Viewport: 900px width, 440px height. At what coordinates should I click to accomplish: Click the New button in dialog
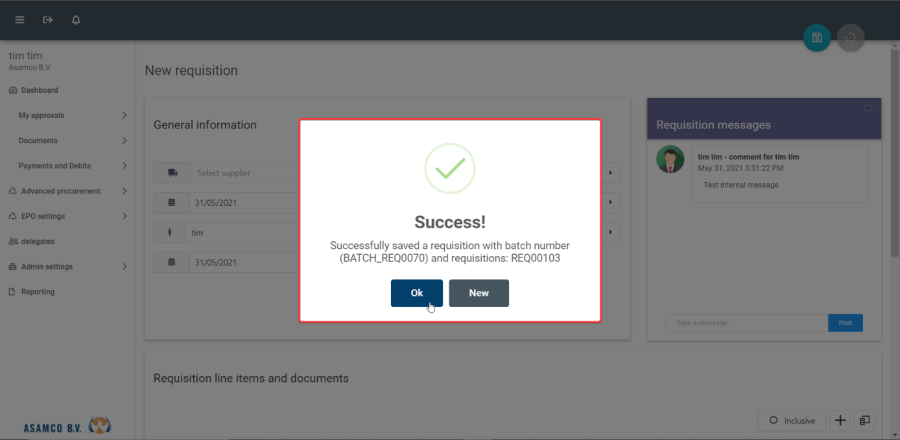(x=479, y=293)
